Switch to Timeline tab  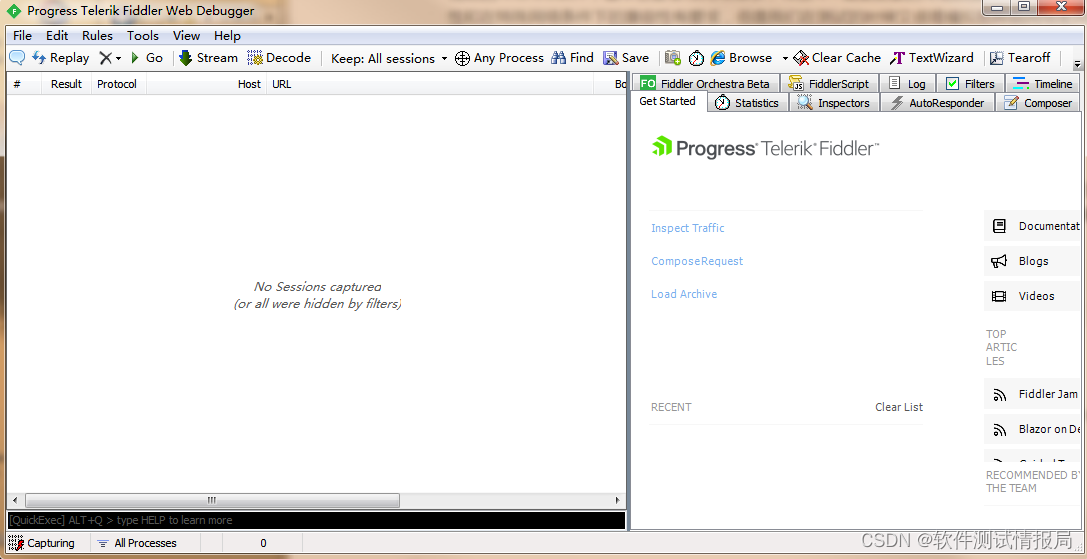click(1043, 83)
